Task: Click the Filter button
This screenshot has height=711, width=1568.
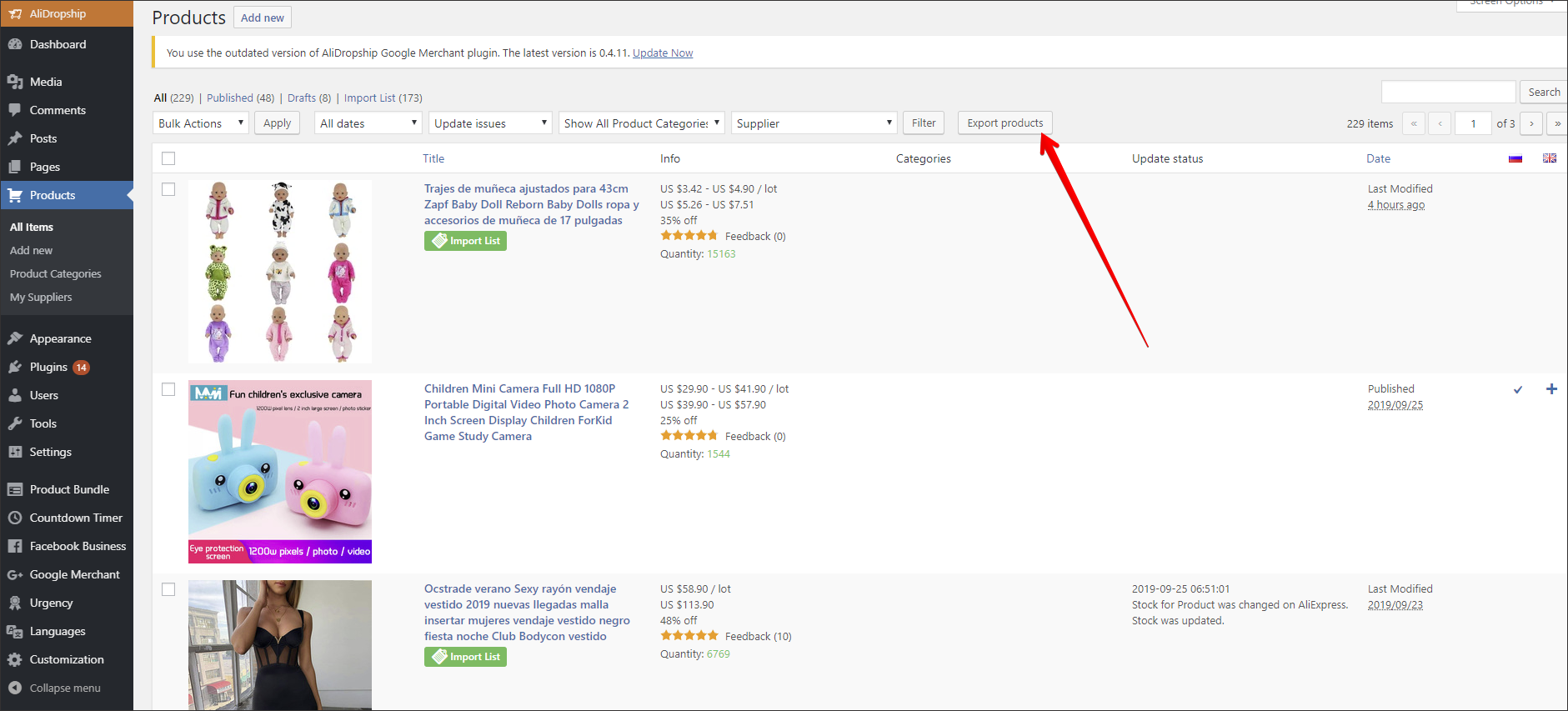Action: (924, 123)
